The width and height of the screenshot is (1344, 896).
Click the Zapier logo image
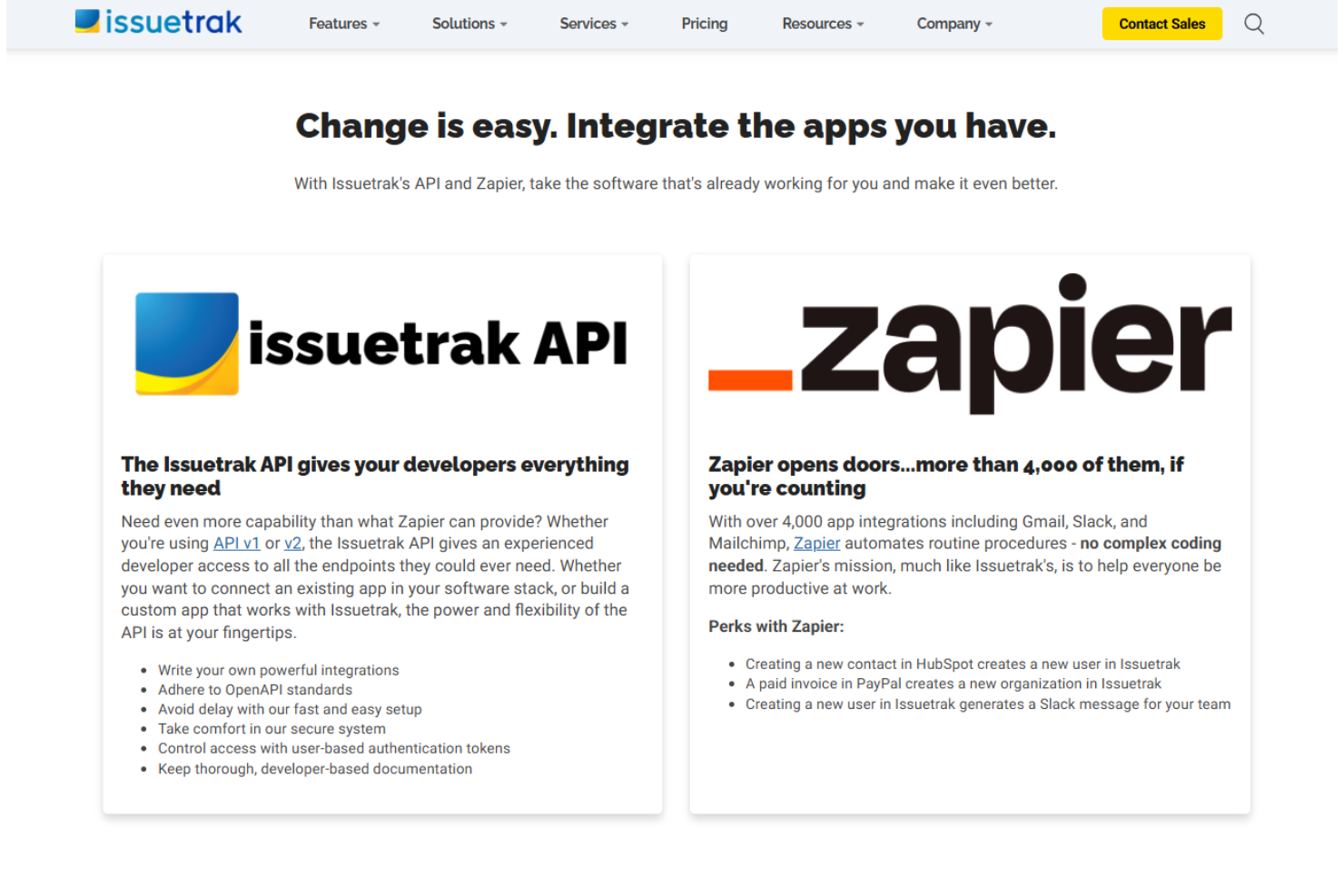(970, 343)
